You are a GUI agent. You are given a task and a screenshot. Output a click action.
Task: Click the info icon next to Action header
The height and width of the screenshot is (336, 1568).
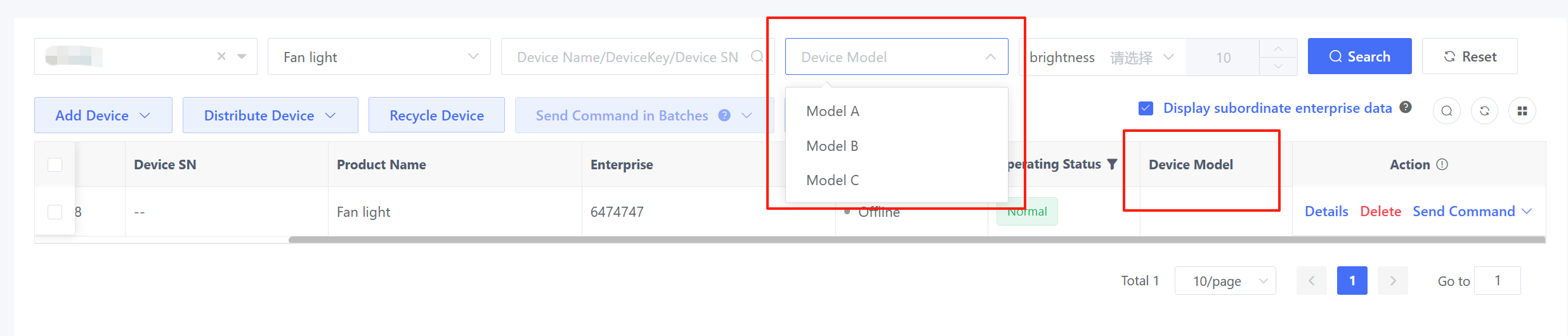(x=1442, y=164)
